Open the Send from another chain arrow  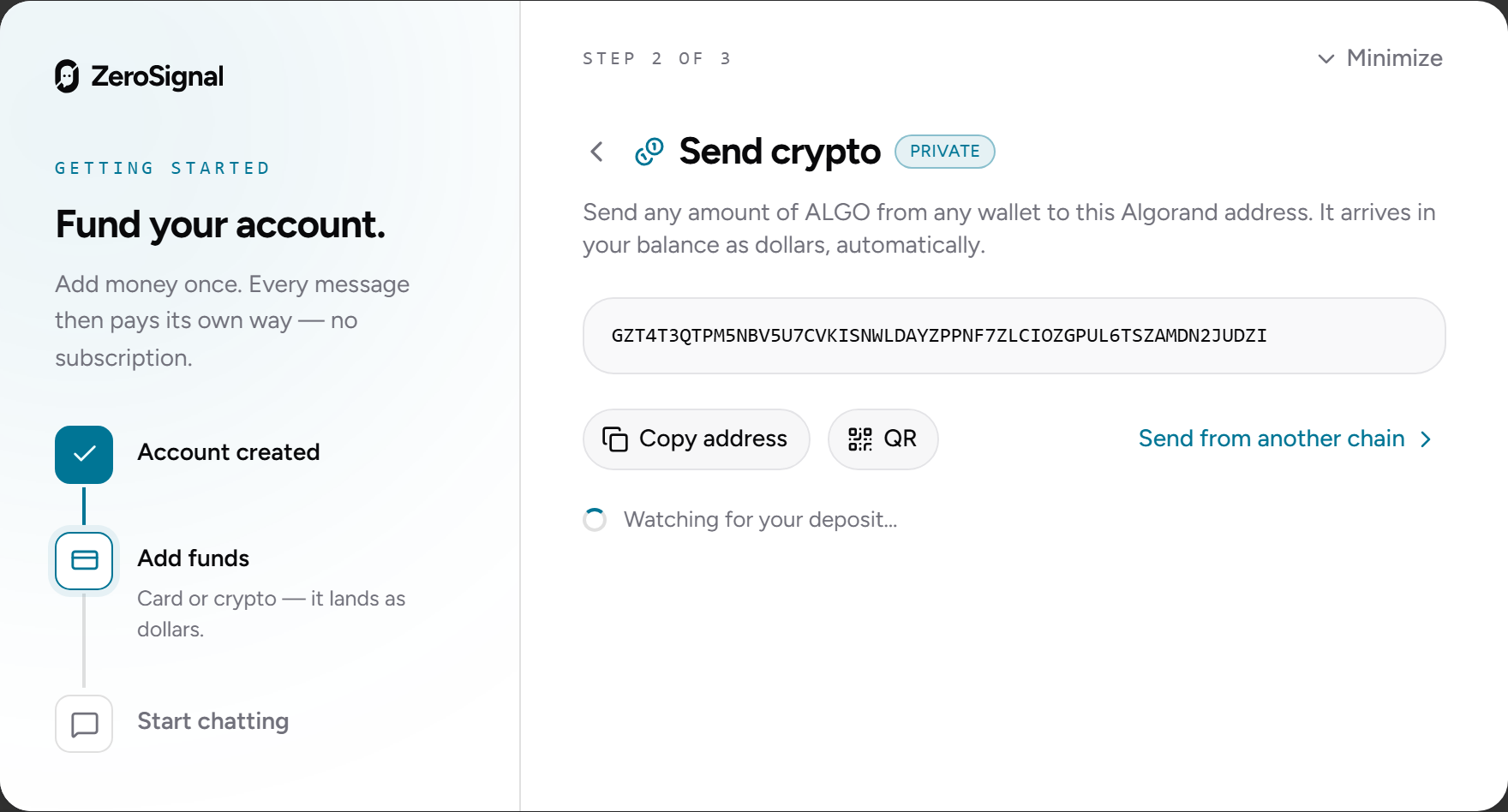[x=1426, y=439]
